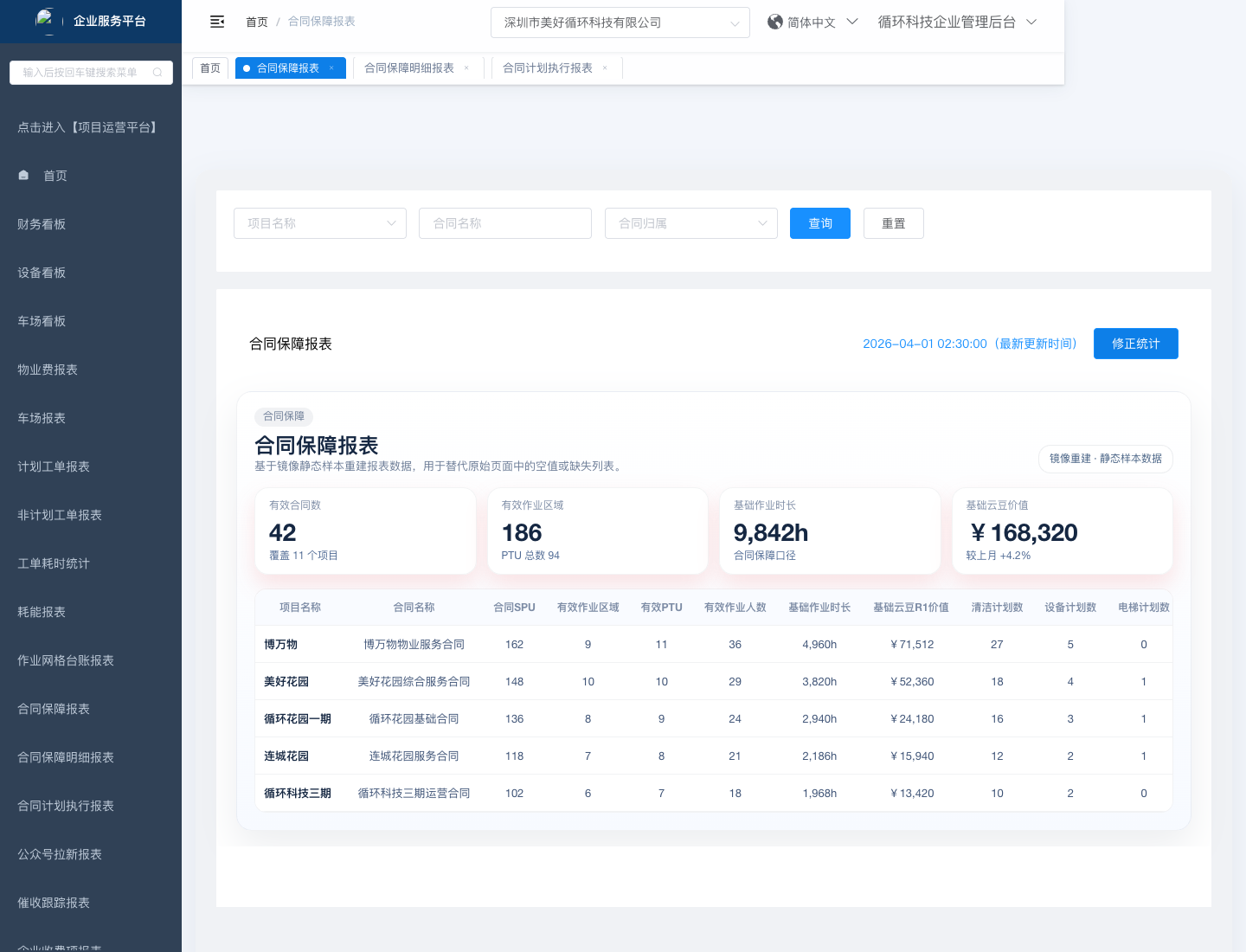1246x952 pixels.
Task: Collapse the sidebar with the menu fold icon
Action: coord(217,22)
